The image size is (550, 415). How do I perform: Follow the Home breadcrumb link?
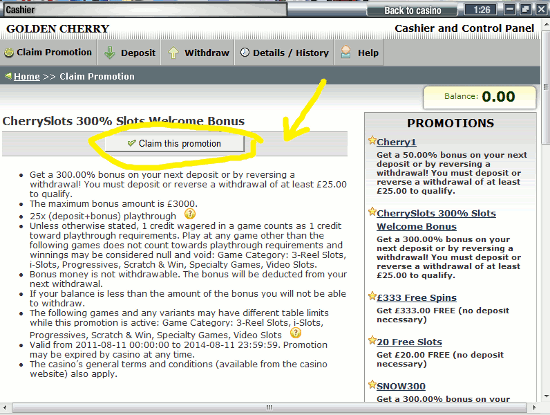click(27, 76)
